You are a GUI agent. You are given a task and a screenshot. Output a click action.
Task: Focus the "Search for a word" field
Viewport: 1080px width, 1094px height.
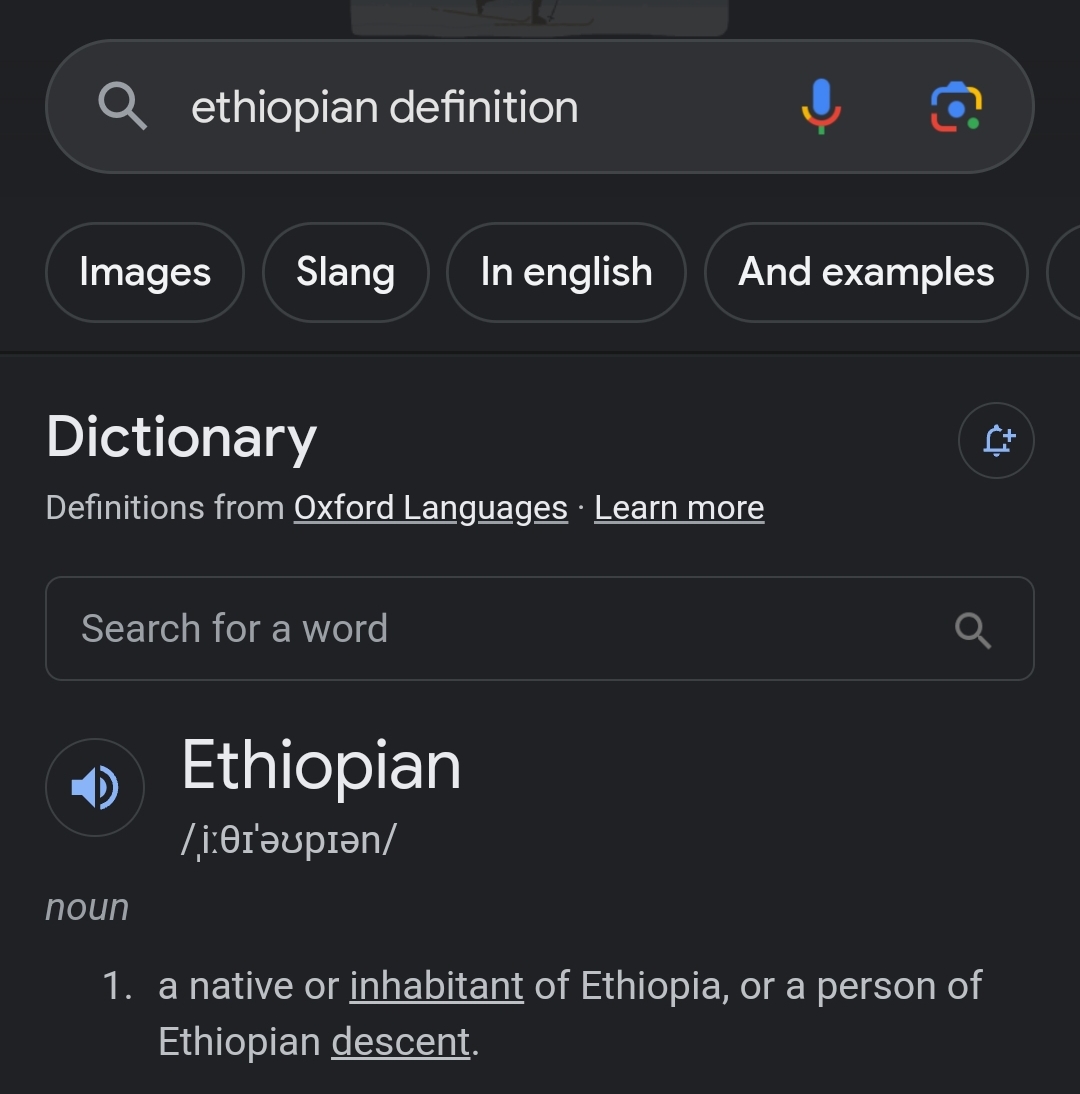click(x=480, y=629)
